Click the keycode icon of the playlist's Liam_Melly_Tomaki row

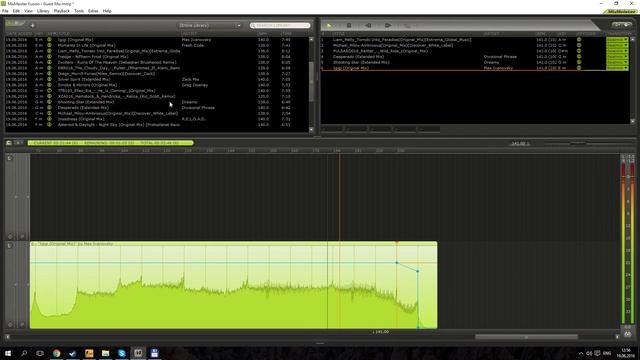pos(579,40)
